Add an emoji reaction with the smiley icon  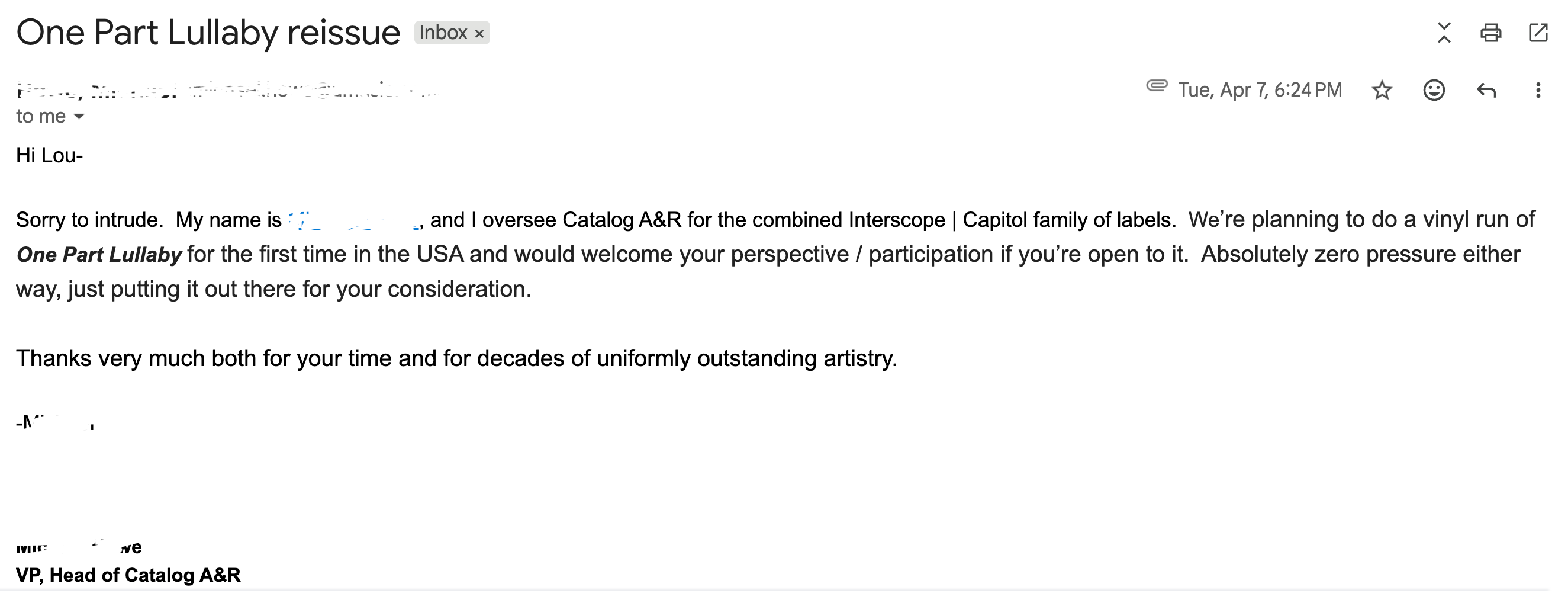(x=1434, y=90)
